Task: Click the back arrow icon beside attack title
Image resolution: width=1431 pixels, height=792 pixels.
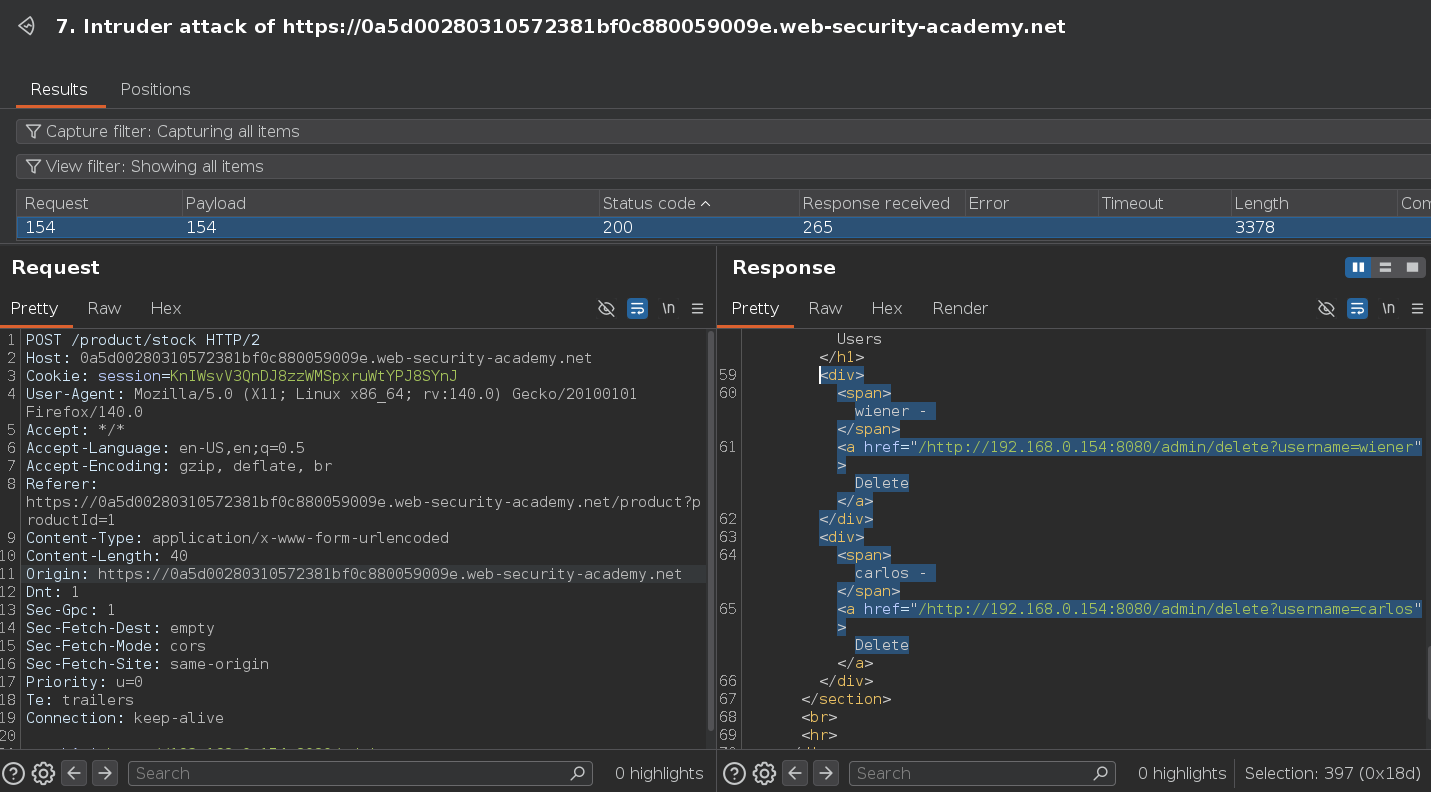Action: click(x=28, y=27)
